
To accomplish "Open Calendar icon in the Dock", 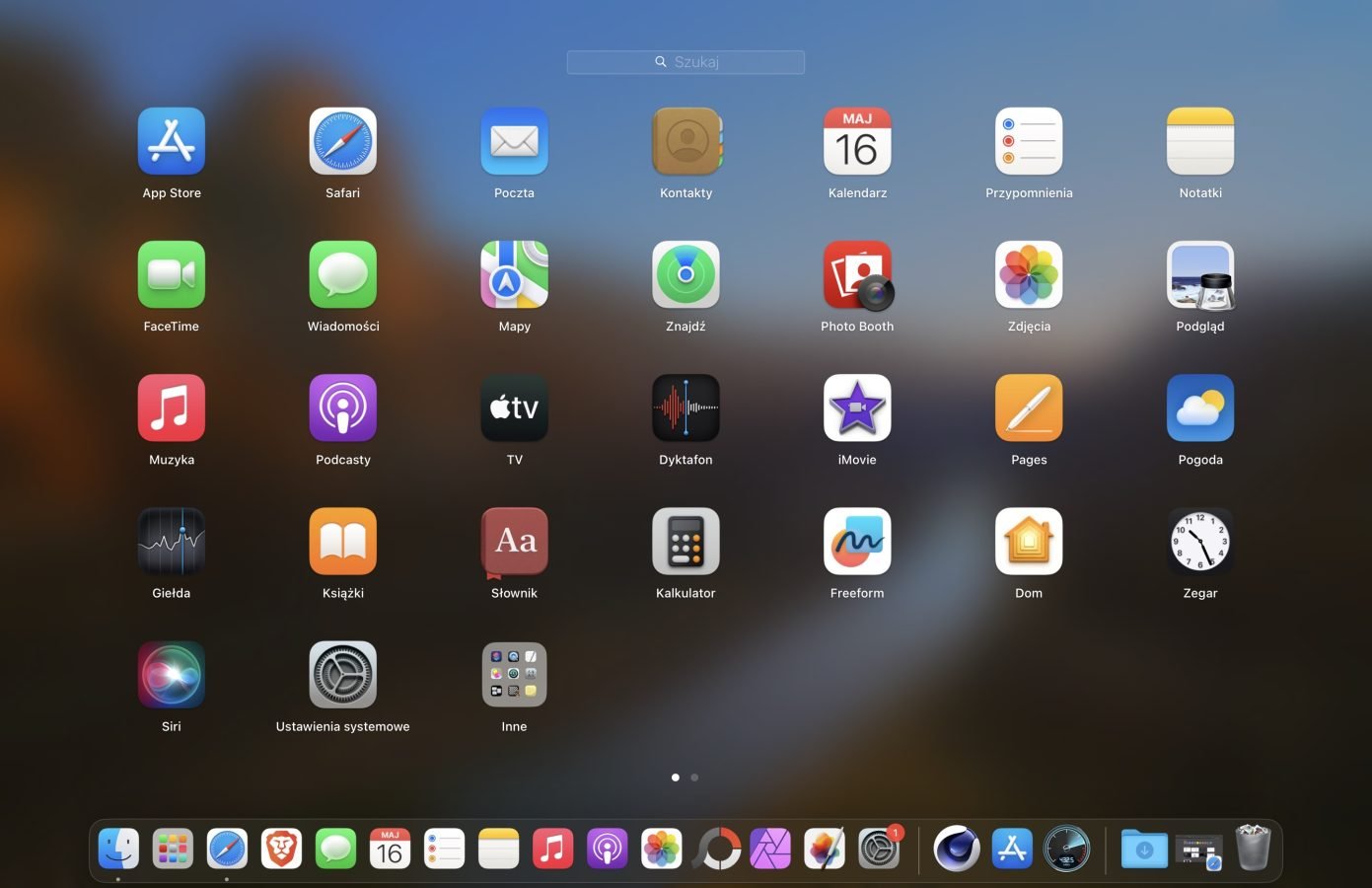I will [x=390, y=849].
